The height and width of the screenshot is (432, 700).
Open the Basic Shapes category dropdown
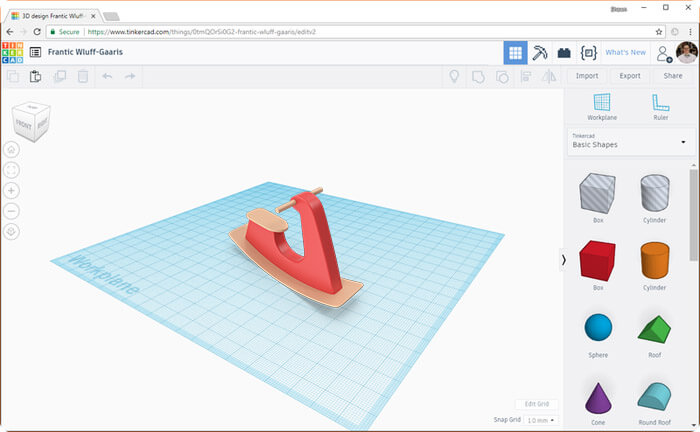630,142
